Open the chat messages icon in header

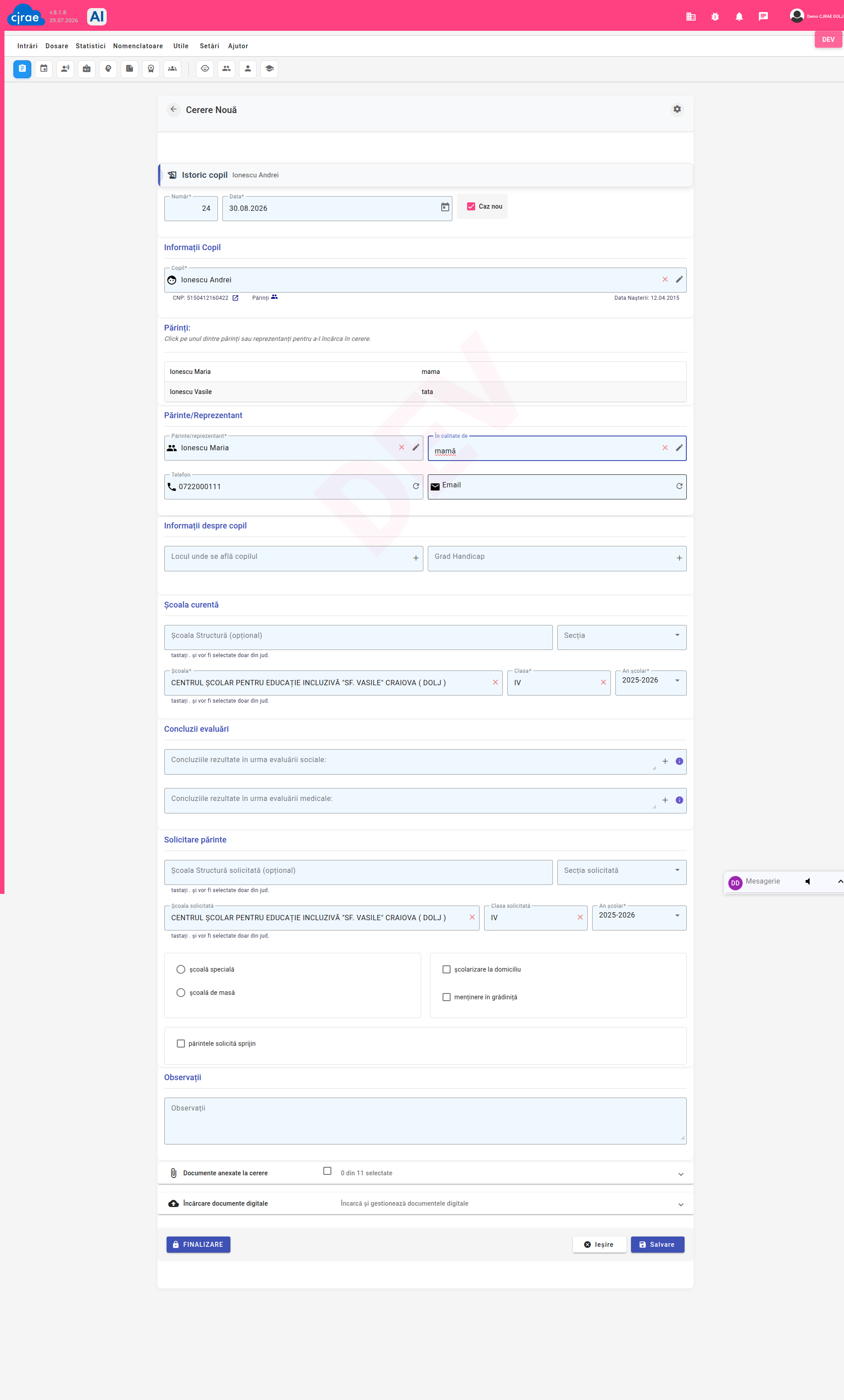pos(763,17)
